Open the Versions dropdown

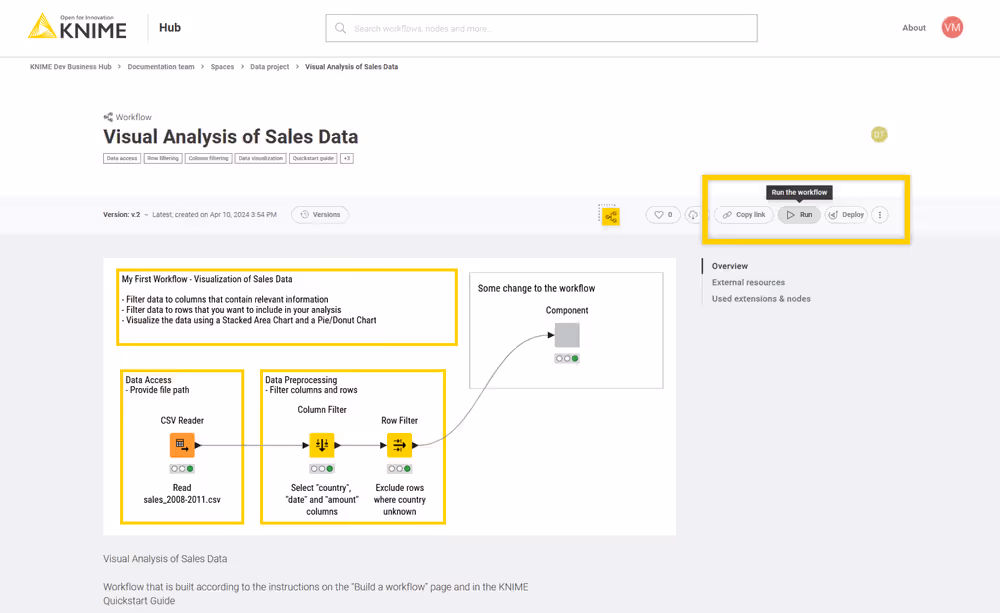click(x=319, y=214)
